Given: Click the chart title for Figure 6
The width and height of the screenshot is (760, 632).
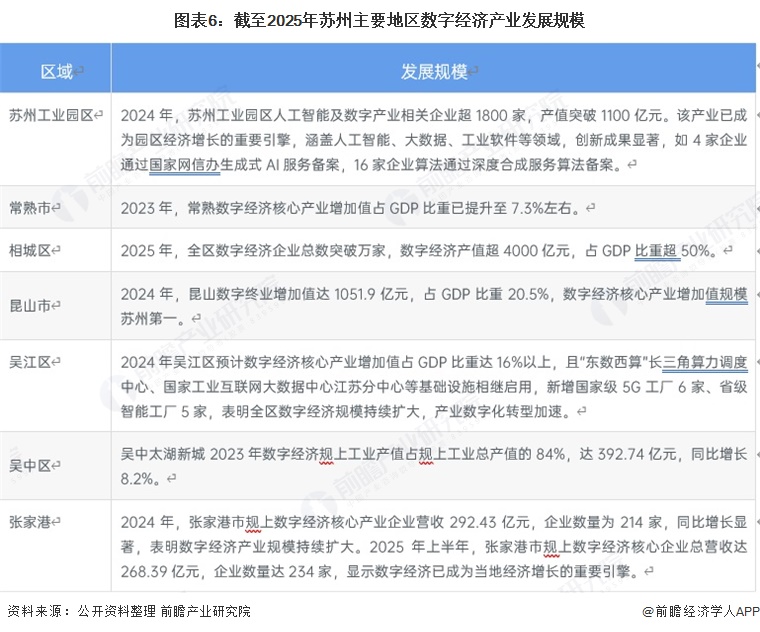Looking at the screenshot, I should click(x=379, y=19).
